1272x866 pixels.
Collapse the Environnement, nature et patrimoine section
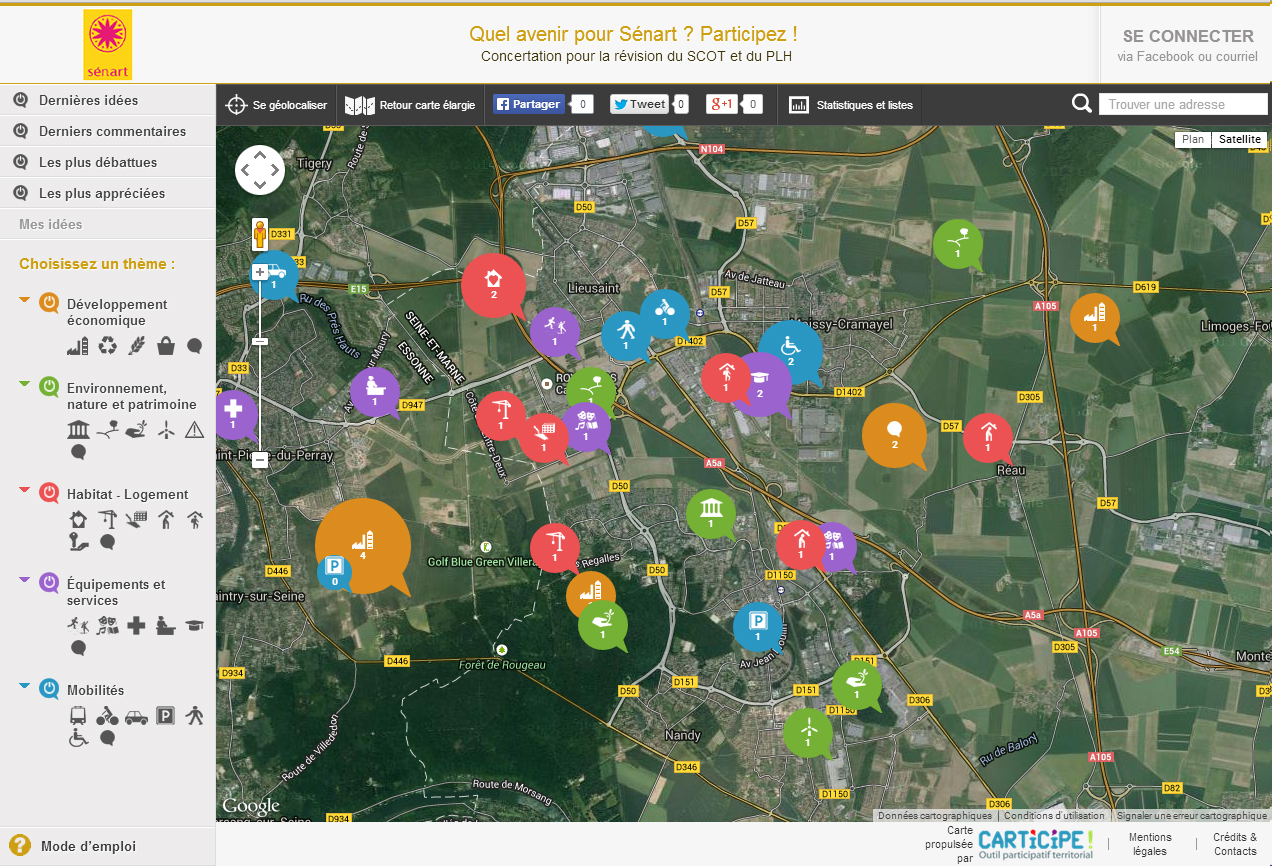pos(25,383)
